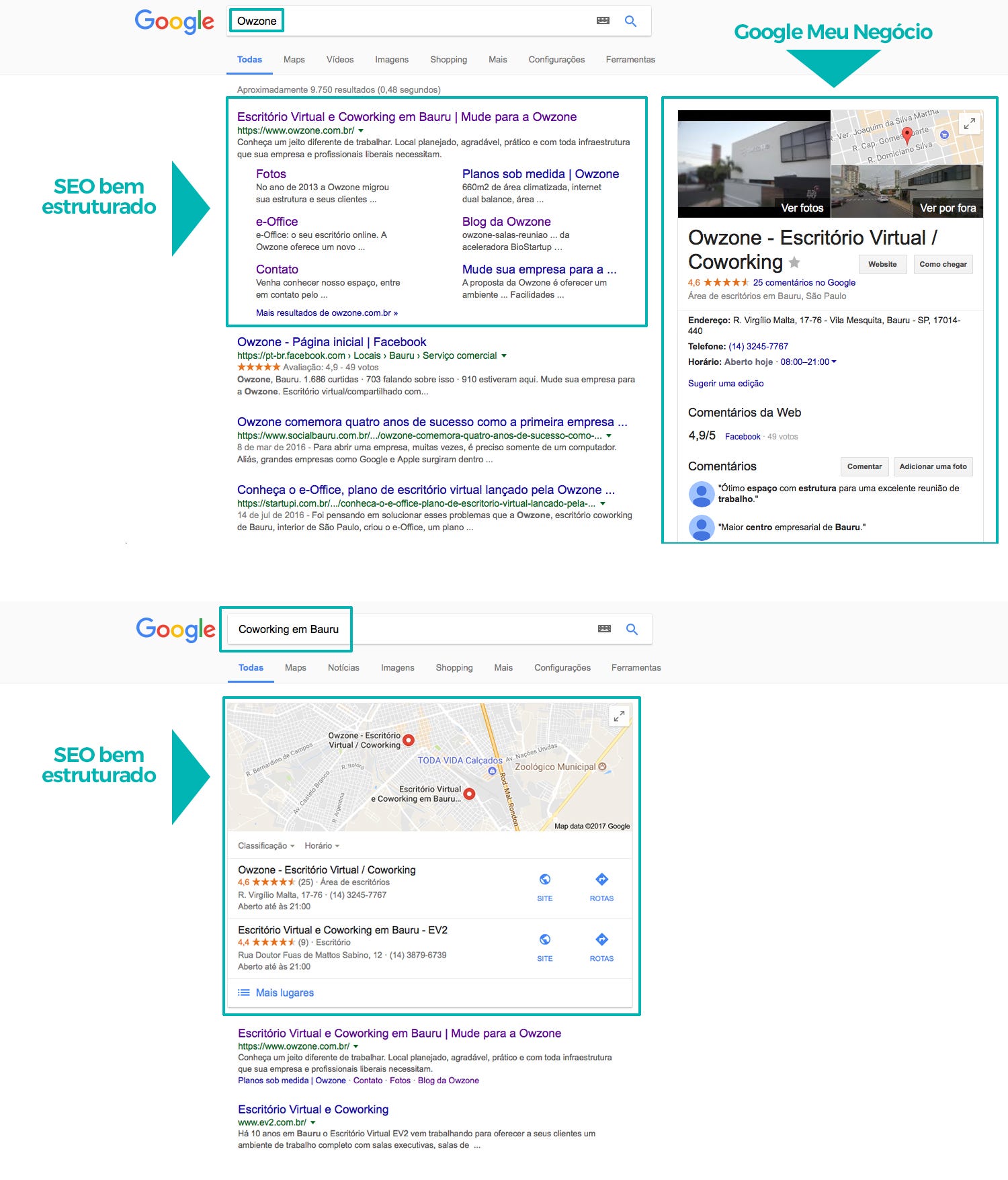Click the Escritório Virtual e Coworking red pin
1008x1180 pixels.
coord(470,794)
